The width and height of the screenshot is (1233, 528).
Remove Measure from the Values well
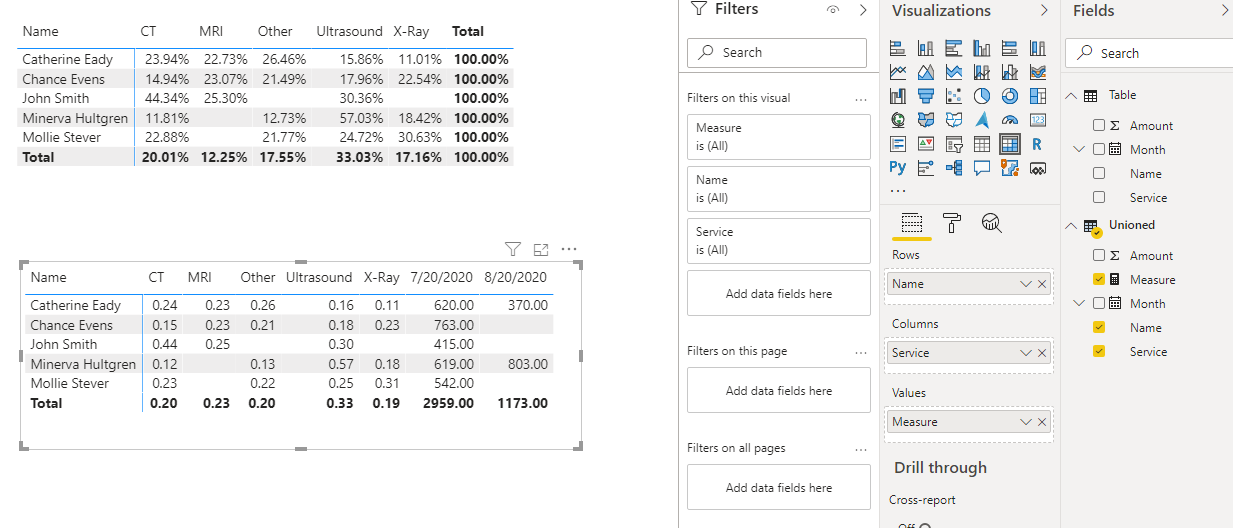pyautogui.click(x=1042, y=422)
